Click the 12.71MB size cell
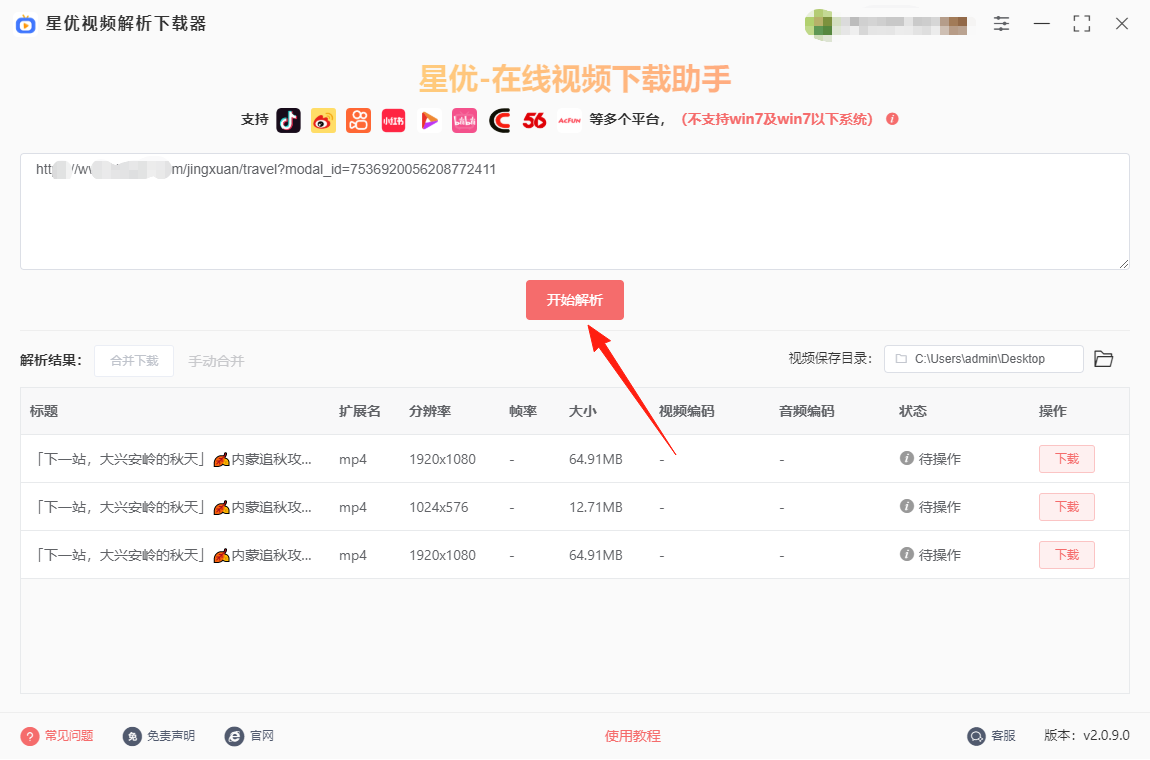The image size is (1150, 760). (596, 507)
